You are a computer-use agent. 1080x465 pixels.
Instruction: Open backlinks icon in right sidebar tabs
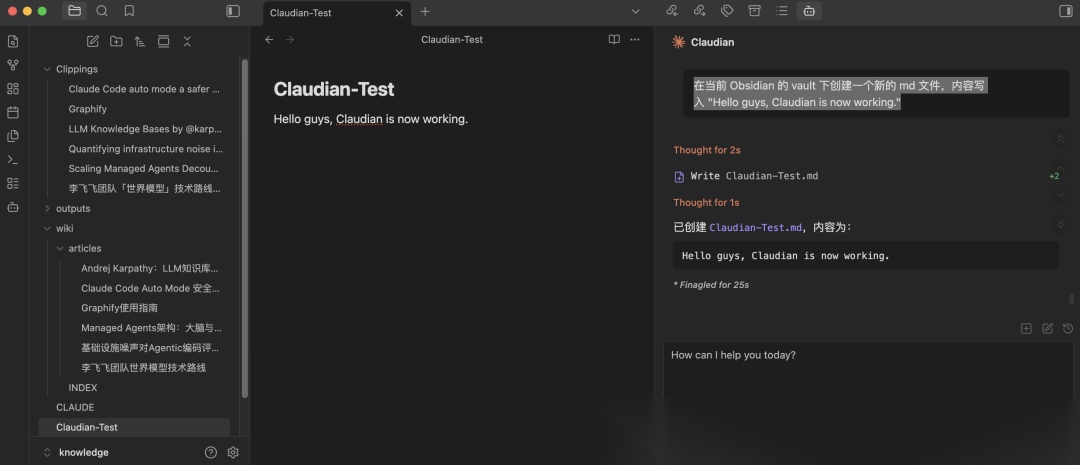[x=673, y=11]
